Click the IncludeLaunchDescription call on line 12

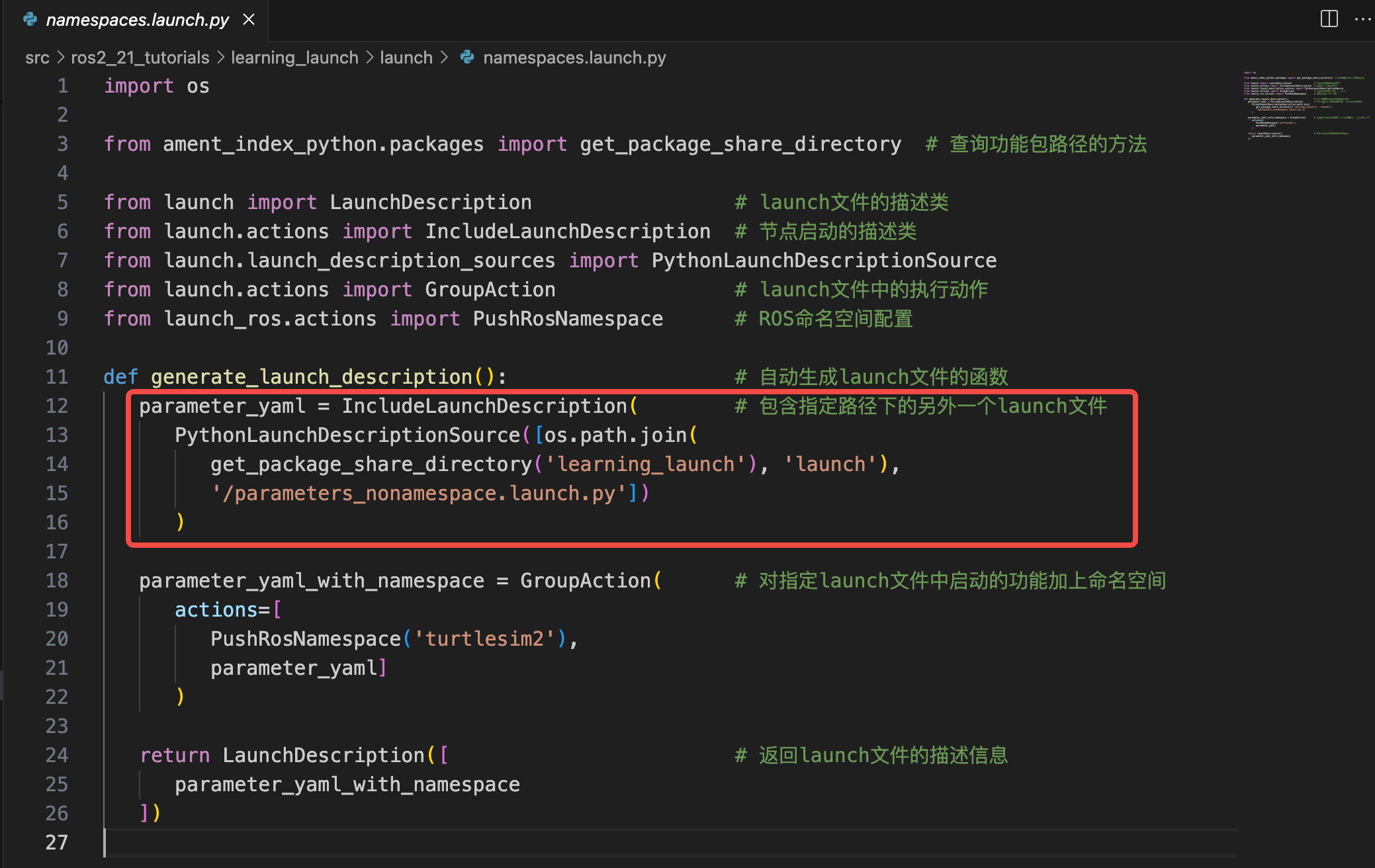(x=484, y=406)
